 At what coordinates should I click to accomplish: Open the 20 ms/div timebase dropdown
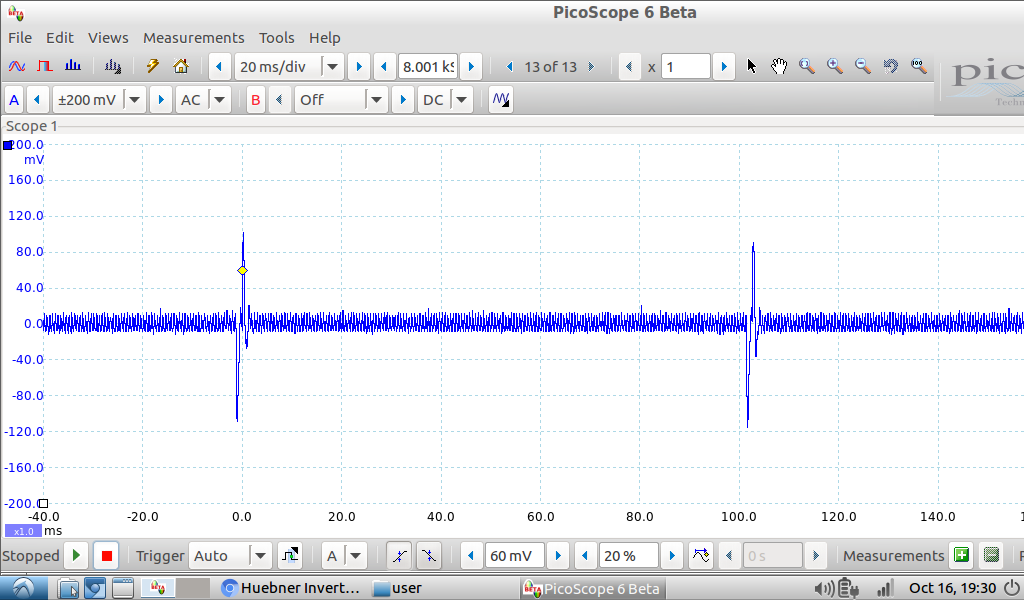332,67
